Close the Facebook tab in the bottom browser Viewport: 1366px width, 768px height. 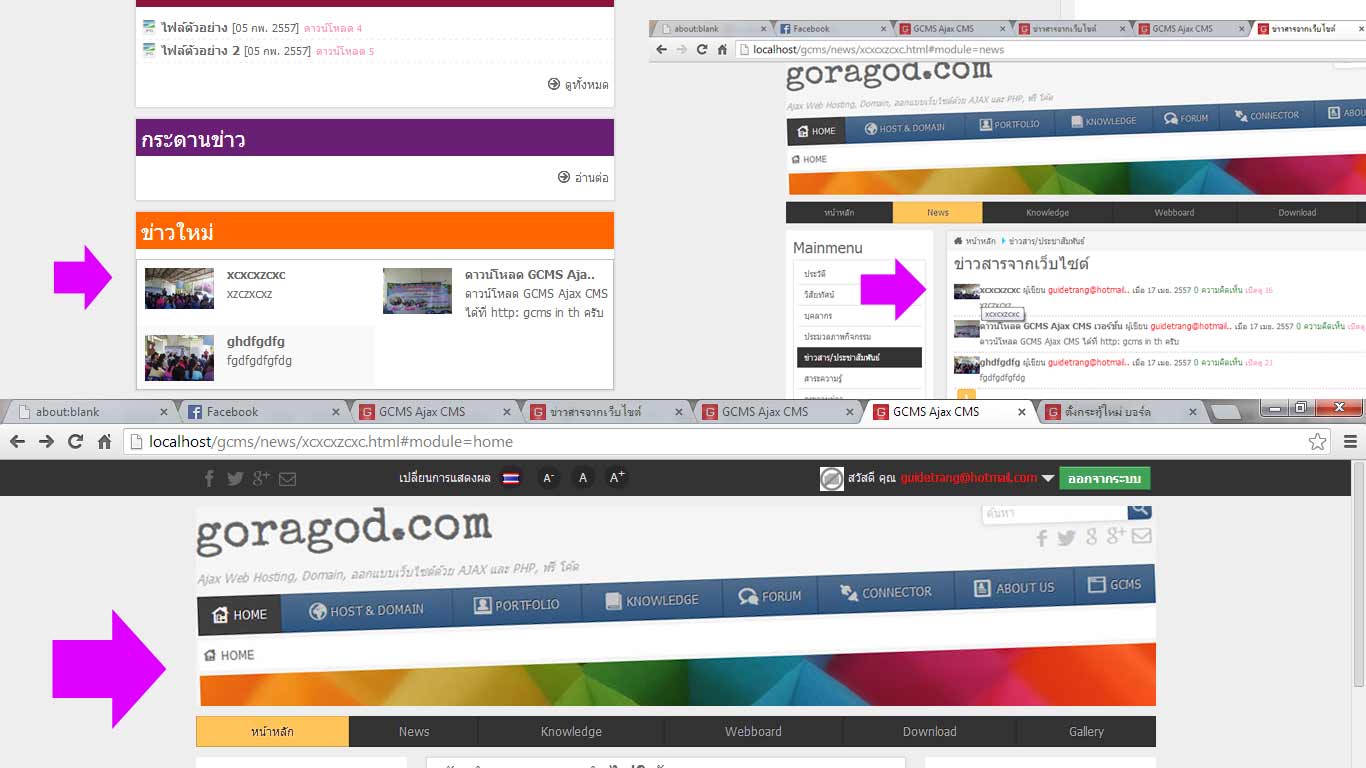pyautogui.click(x=335, y=412)
